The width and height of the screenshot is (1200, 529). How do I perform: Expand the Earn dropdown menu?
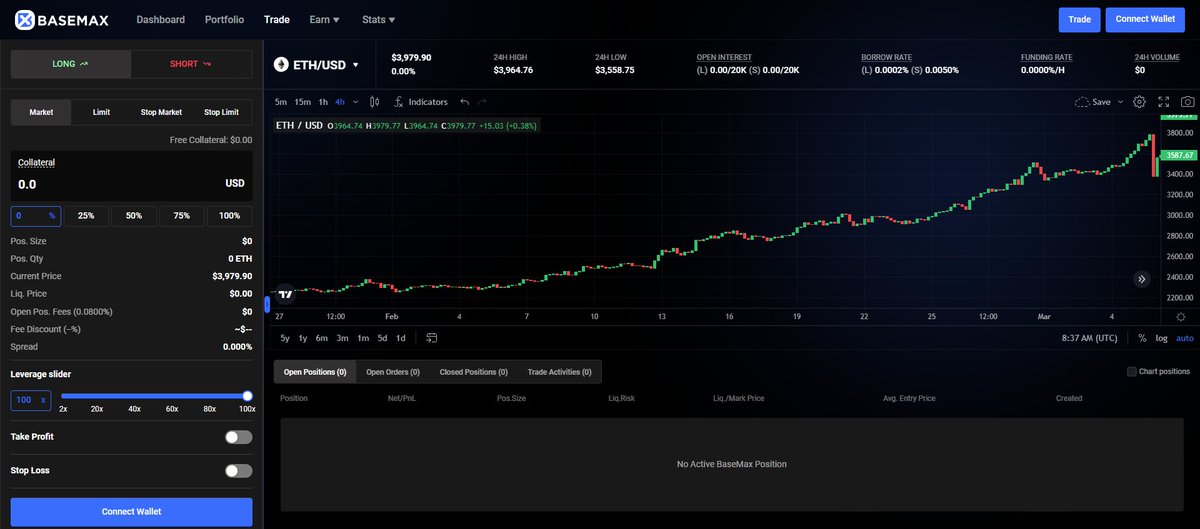click(325, 19)
